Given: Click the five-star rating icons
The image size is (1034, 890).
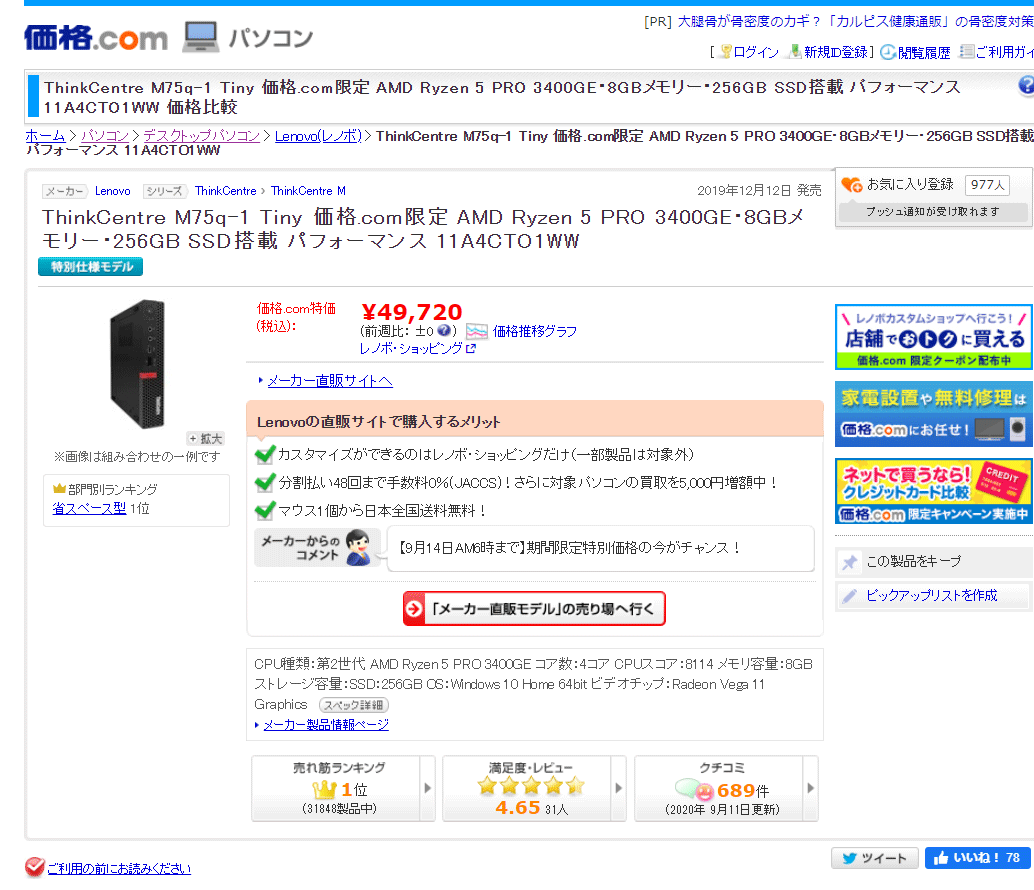Looking at the screenshot, I should click(x=531, y=785).
